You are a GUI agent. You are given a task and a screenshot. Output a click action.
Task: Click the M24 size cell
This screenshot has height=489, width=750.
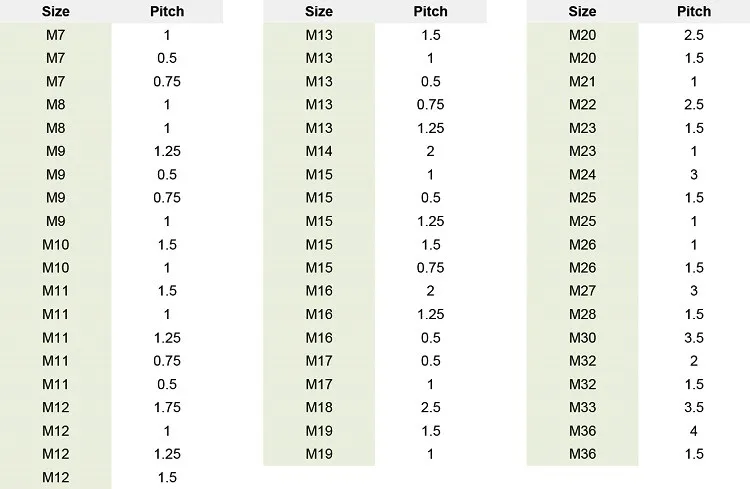point(582,174)
